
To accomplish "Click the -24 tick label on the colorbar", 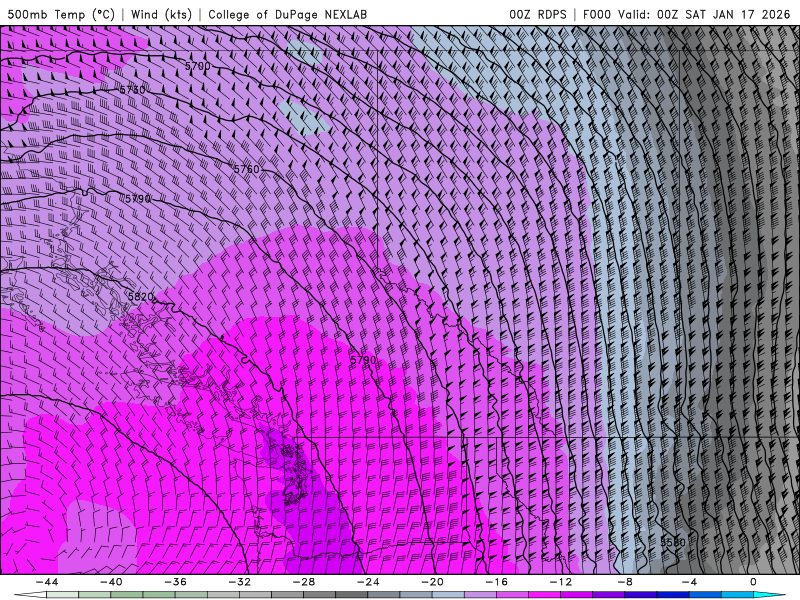I will (x=368, y=582).
